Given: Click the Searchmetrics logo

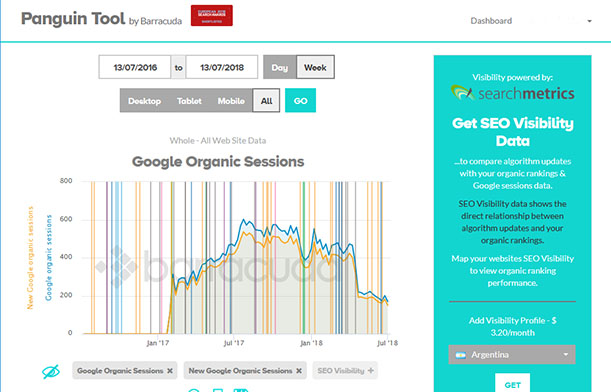Looking at the screenshot, I should click(x=512, y=93).
